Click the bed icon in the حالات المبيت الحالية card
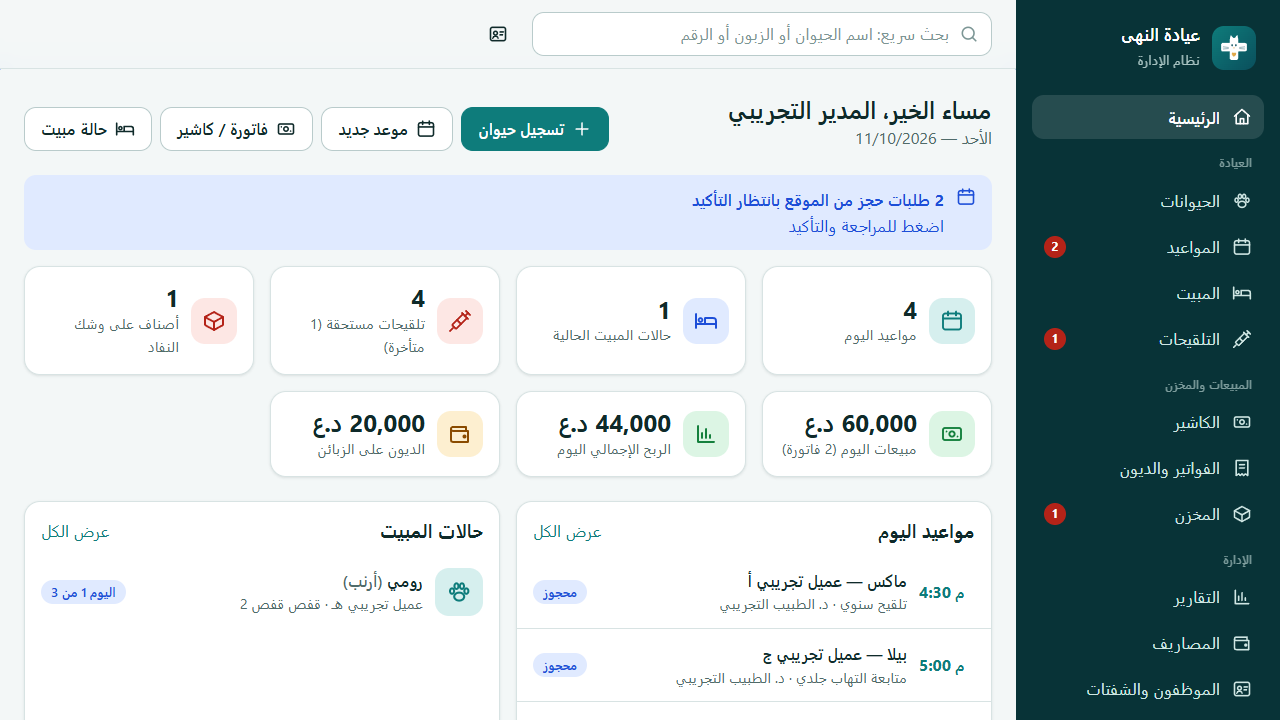 click(x=706, y=320)
